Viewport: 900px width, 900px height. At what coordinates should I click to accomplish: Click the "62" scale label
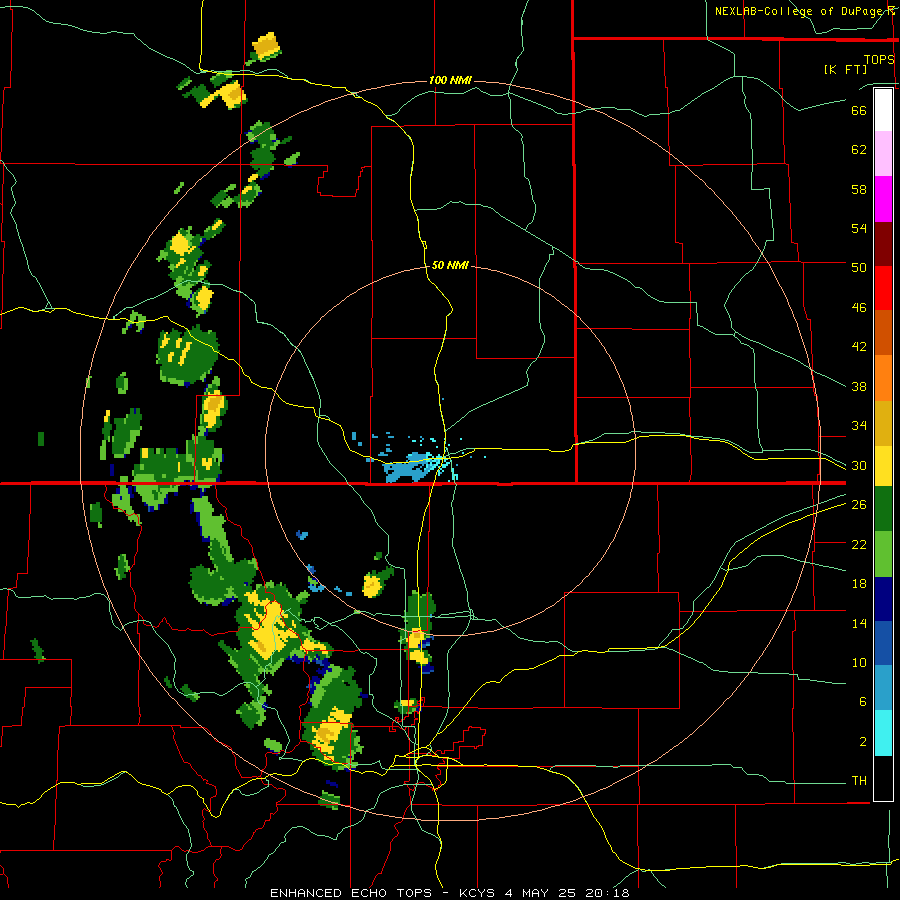coord(859,150)
